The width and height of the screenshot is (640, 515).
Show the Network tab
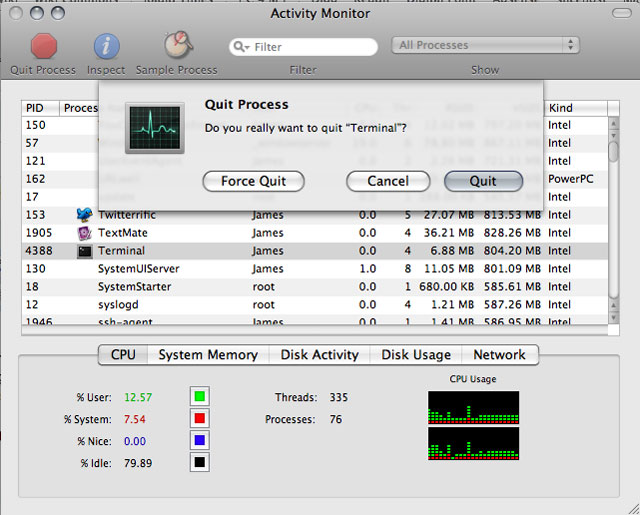(499, 355)
